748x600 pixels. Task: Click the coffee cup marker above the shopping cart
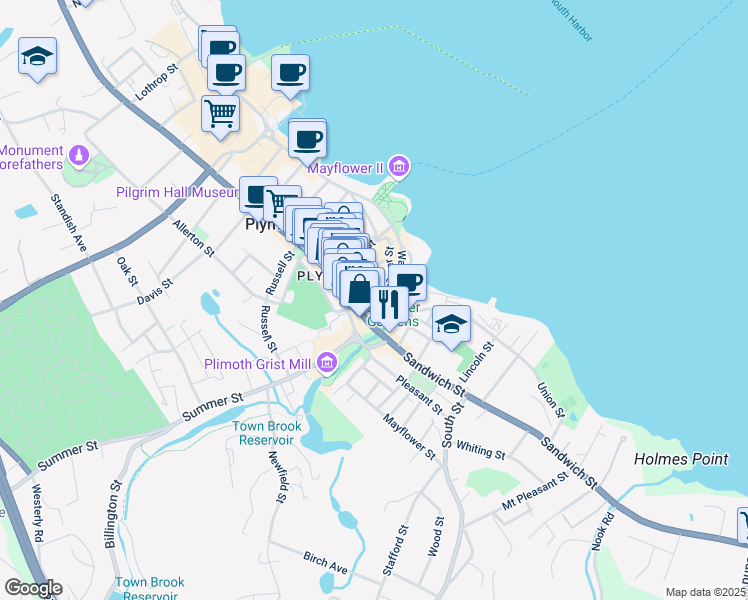[227, 72]
